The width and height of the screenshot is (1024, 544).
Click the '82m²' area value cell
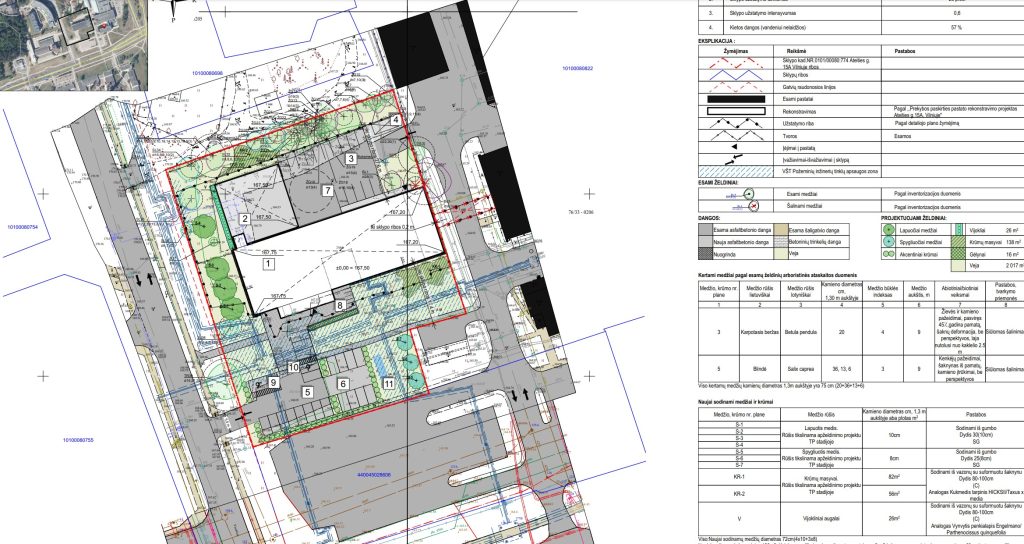[x=894, y=477]
